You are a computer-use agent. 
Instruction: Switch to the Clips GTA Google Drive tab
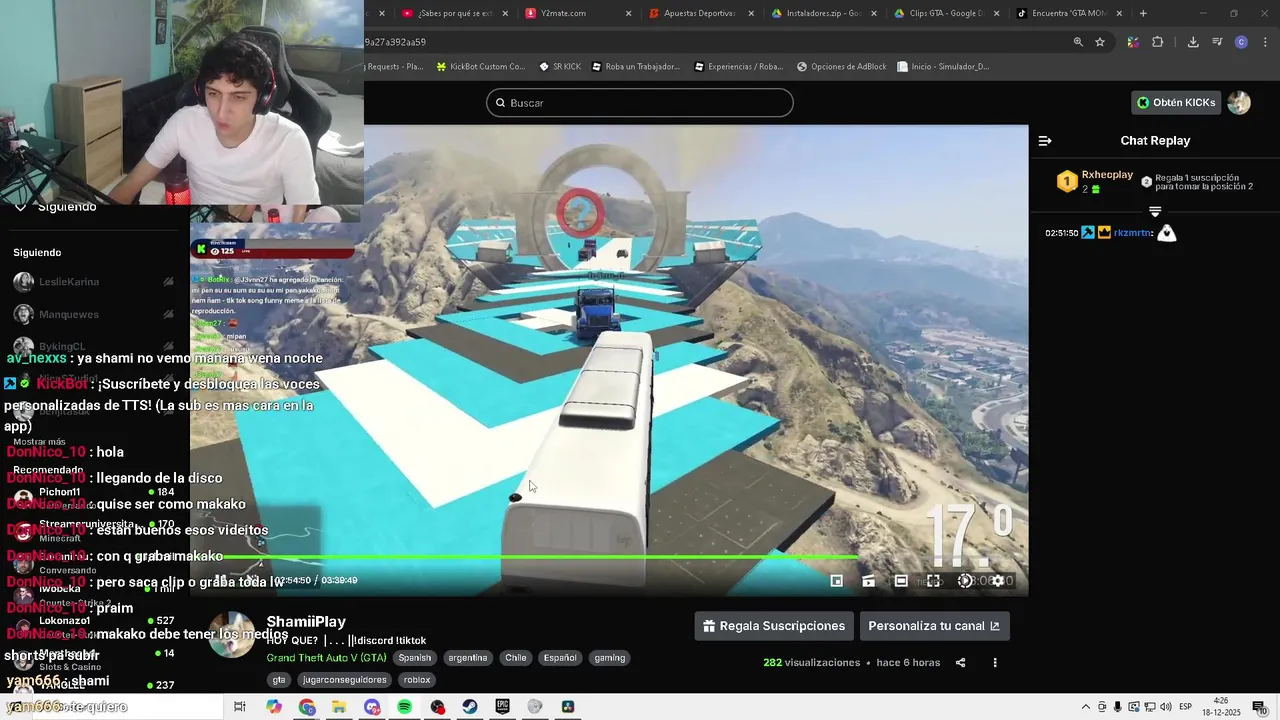945,13
